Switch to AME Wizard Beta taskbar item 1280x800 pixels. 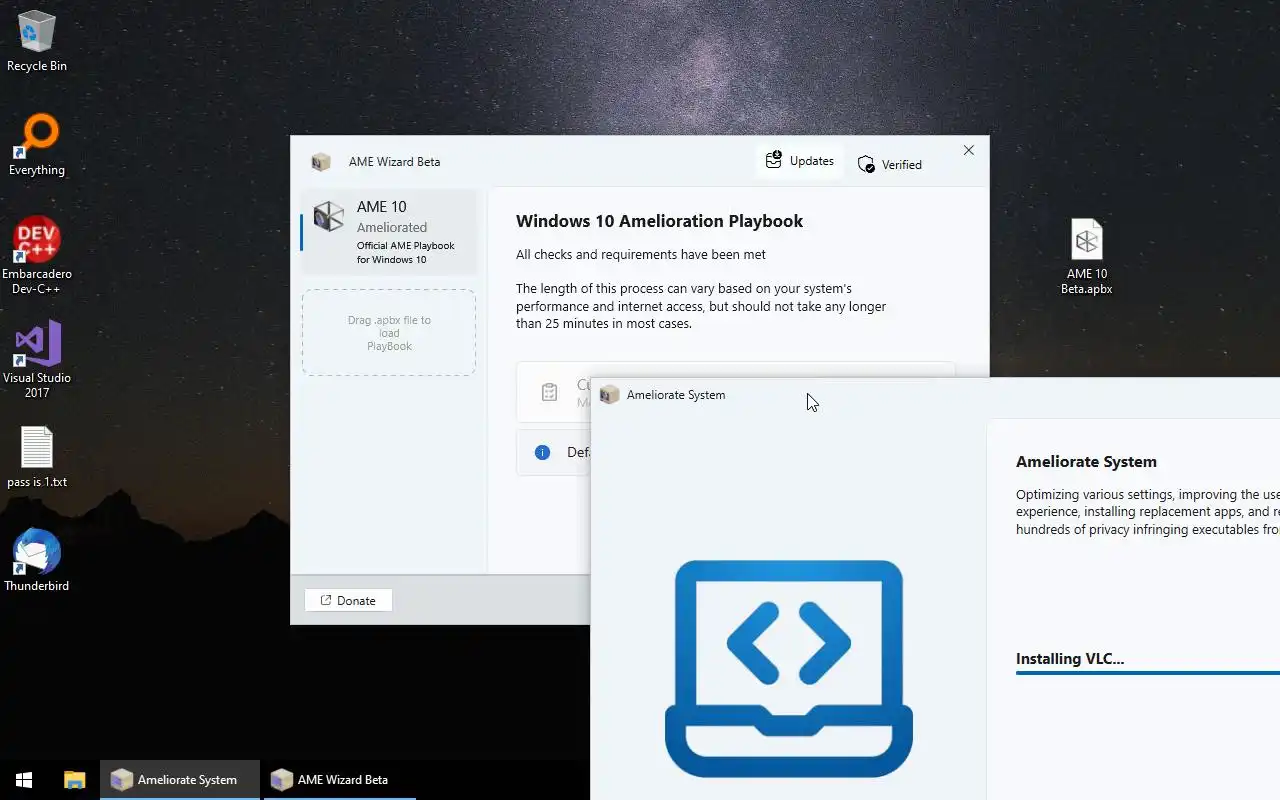[340, 780]
